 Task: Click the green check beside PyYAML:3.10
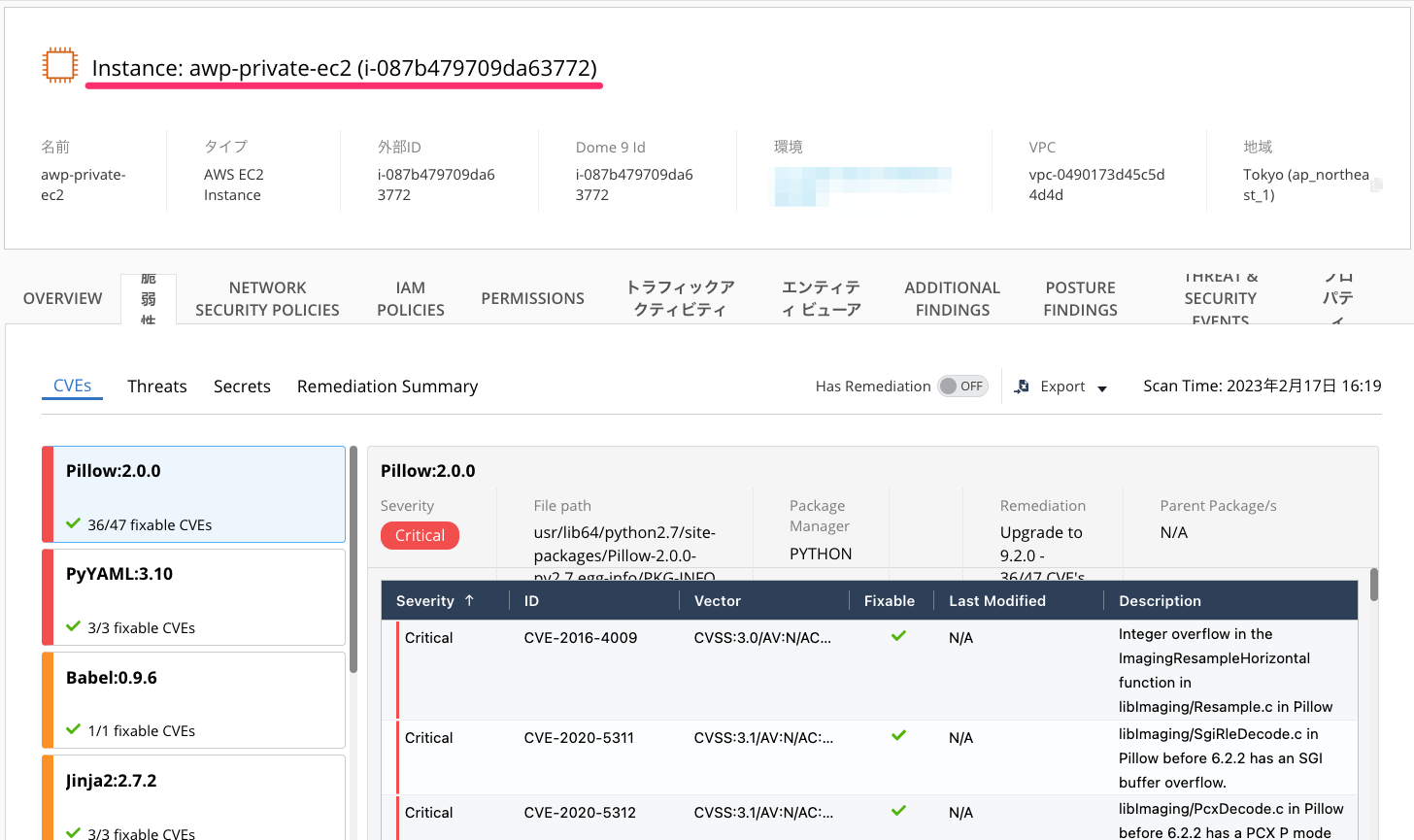[x=72, y=628]
